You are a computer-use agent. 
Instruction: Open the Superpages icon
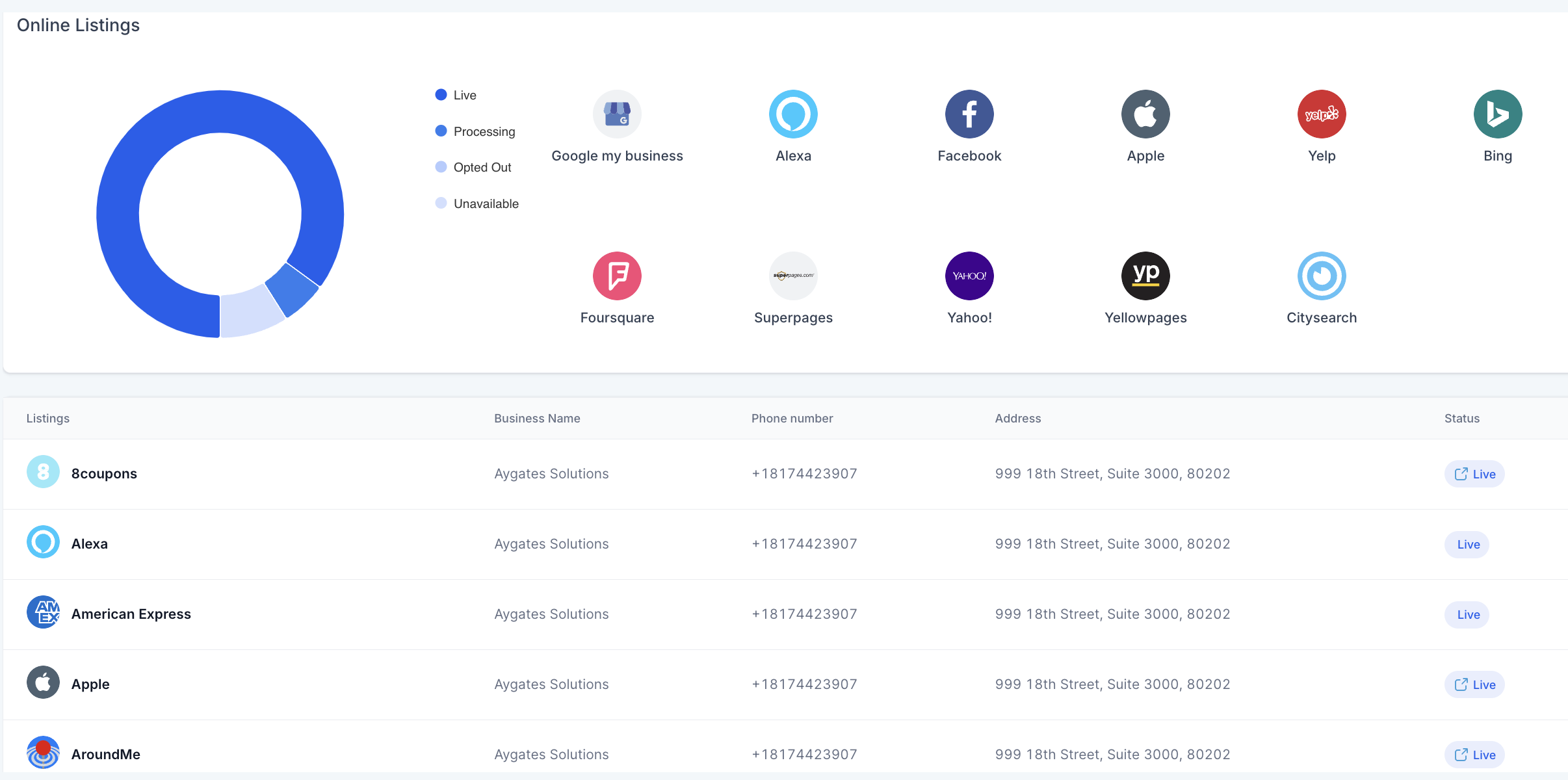click(793, 276)
